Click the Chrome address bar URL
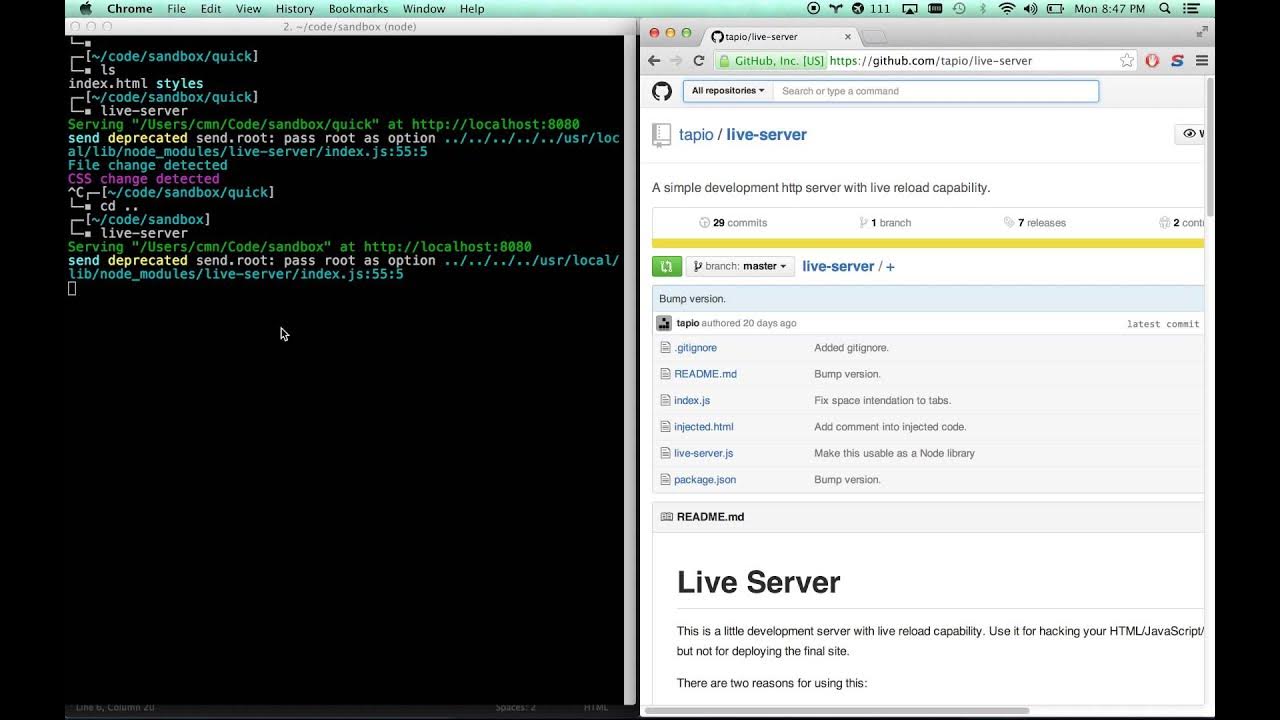Image resolution: width=1280 pixels, height=720 pixels. 930,60
